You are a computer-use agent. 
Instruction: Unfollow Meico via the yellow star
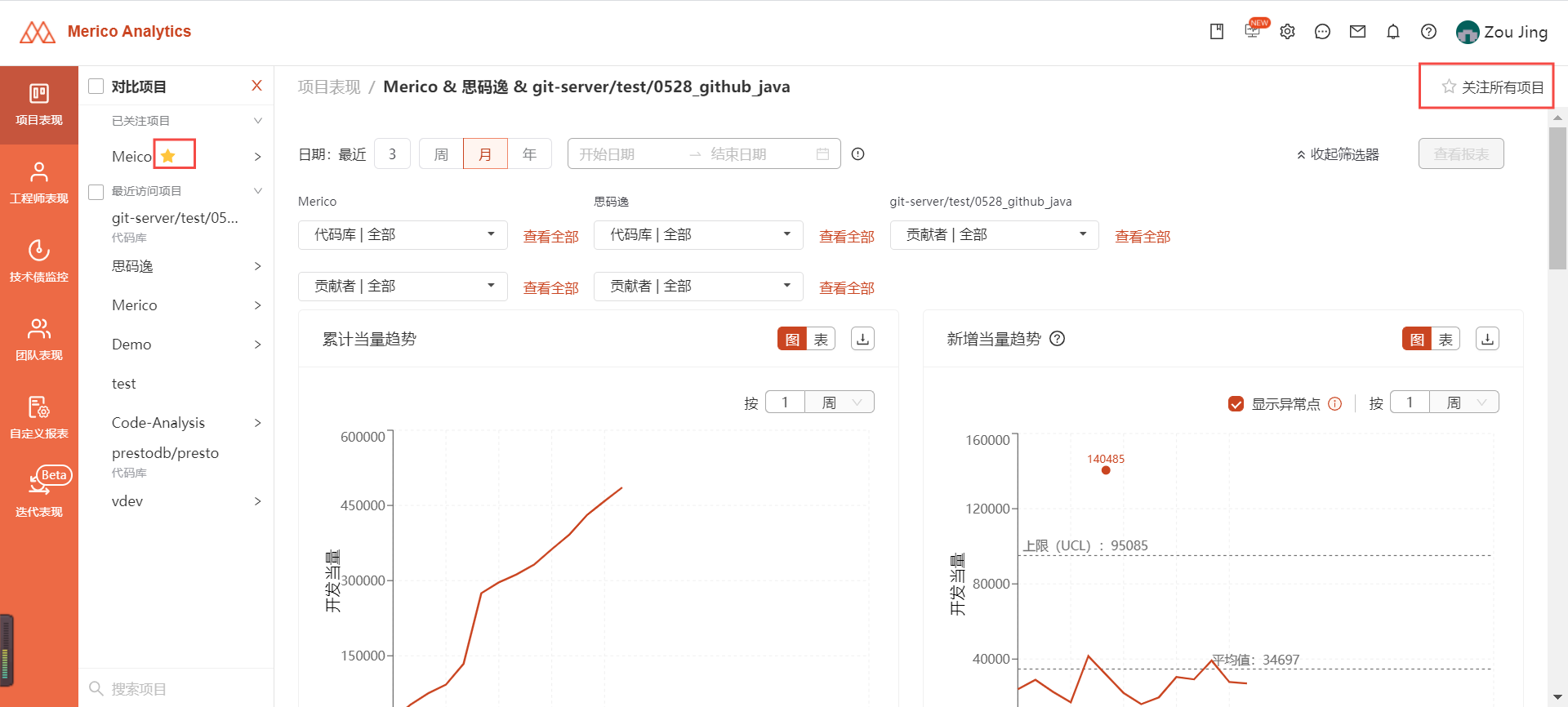168,155
